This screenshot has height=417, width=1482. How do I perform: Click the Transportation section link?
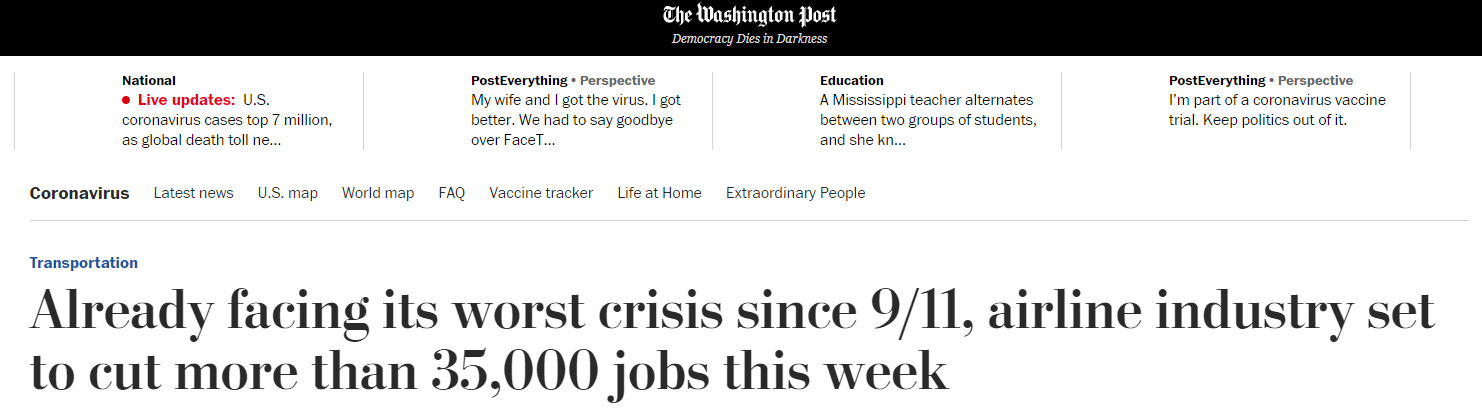tap(84, 263)
